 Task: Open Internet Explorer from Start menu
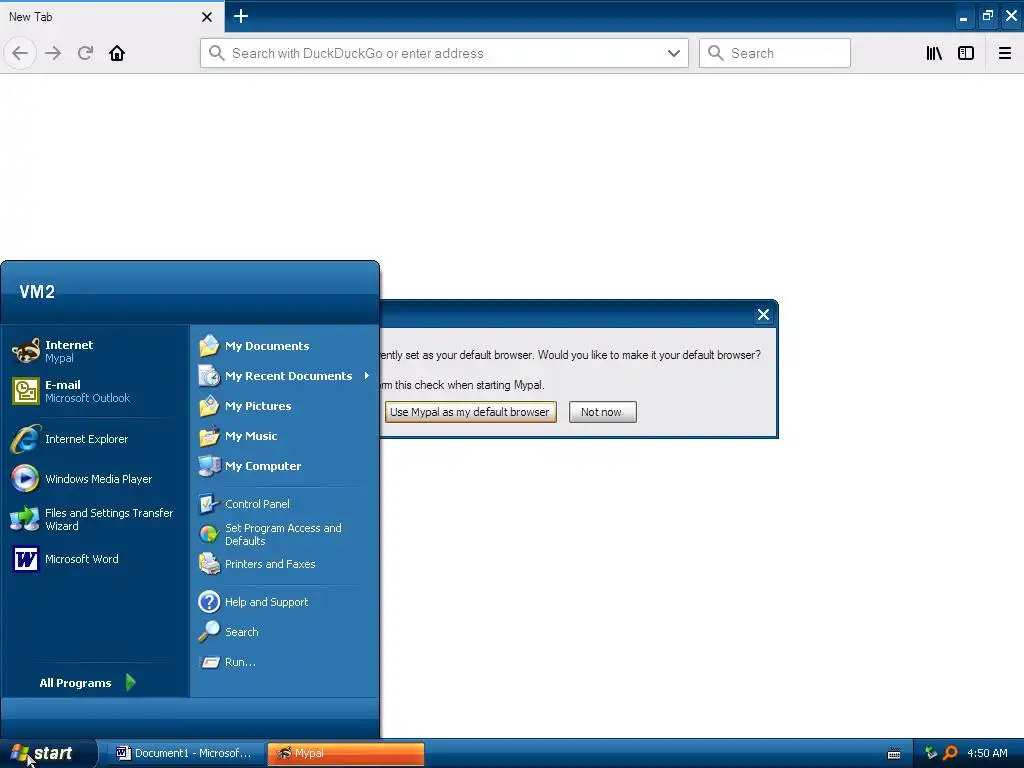pyautogui.click(x=97, y=439)
